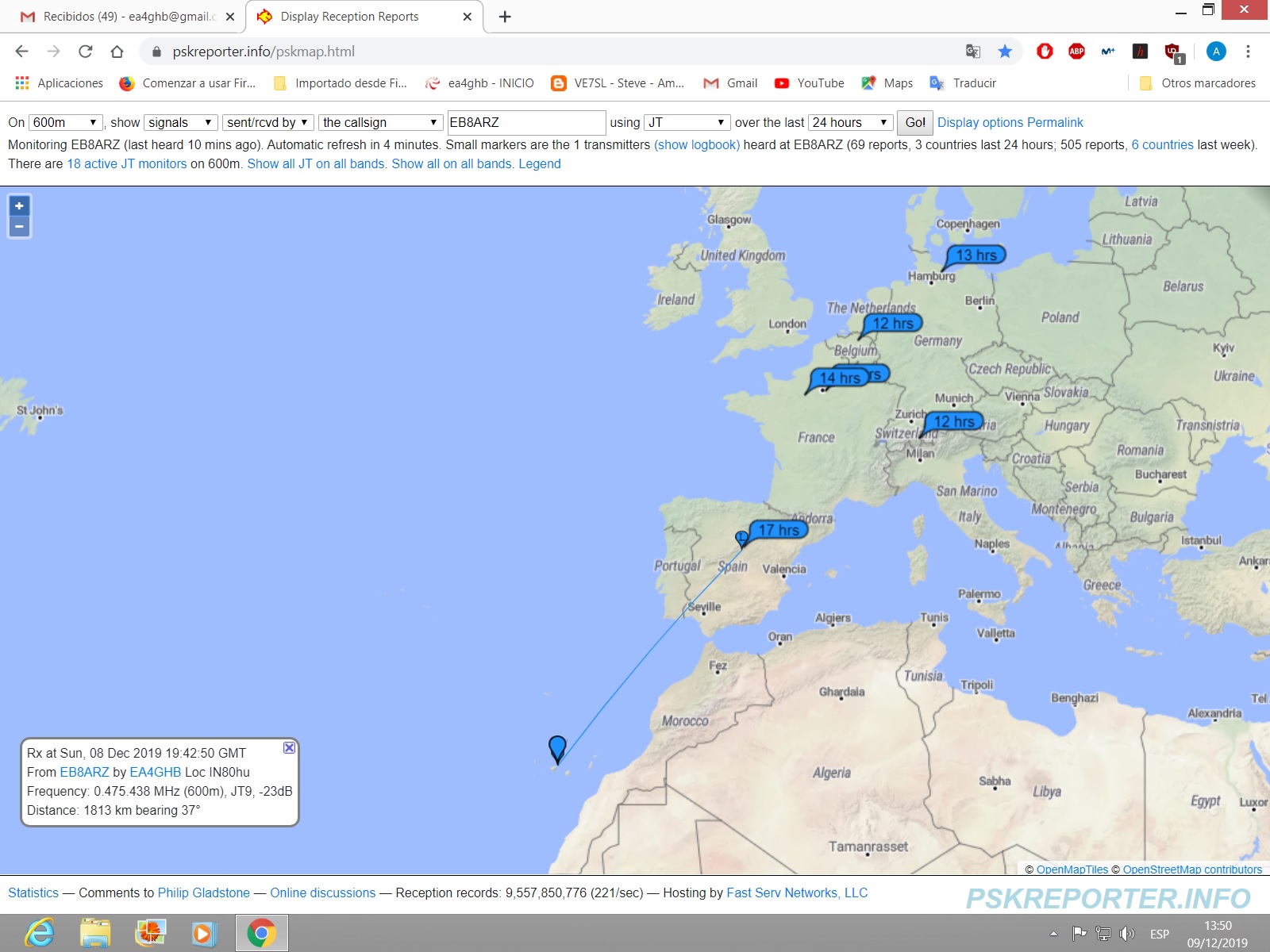Click Philip Gladstone link
This screenshot has width=1270, height=952.
(x=204, y=892)
